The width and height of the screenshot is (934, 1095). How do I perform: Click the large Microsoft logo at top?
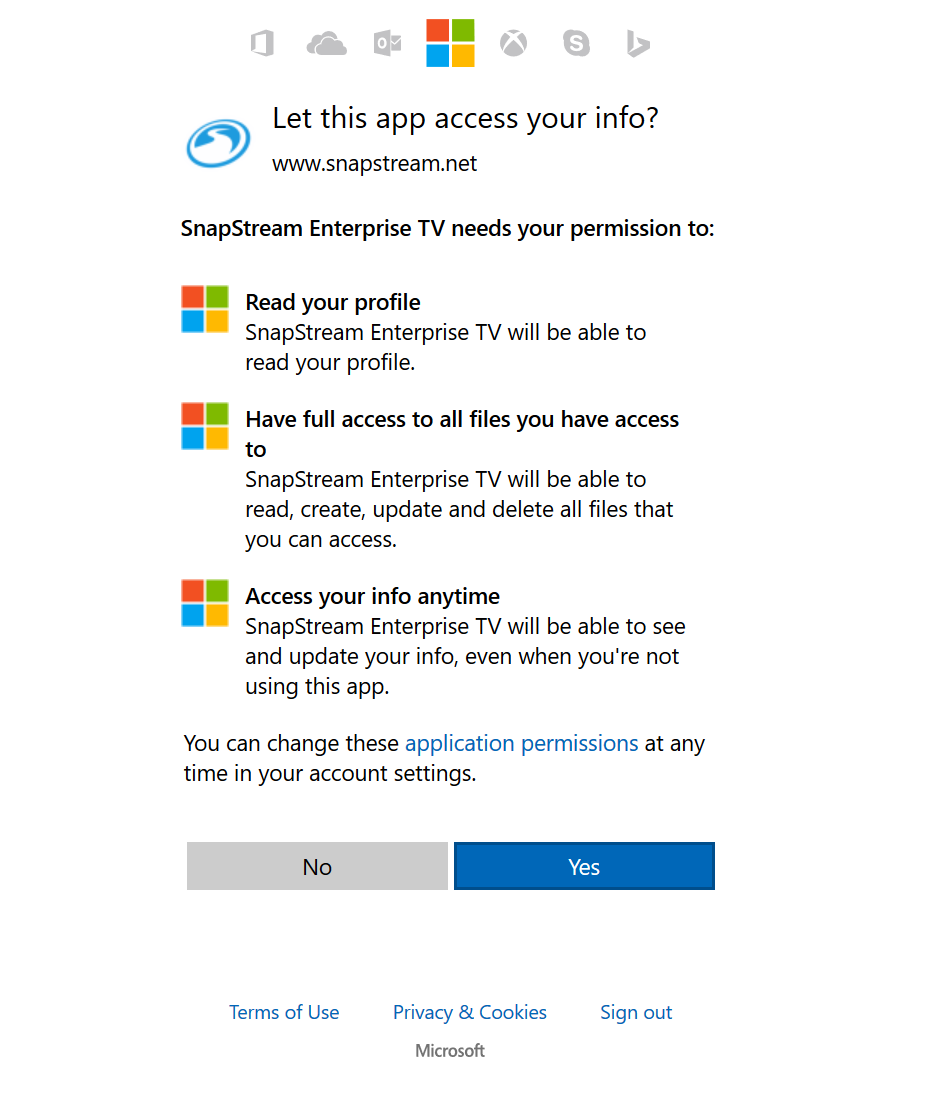(x=451, y=43)
